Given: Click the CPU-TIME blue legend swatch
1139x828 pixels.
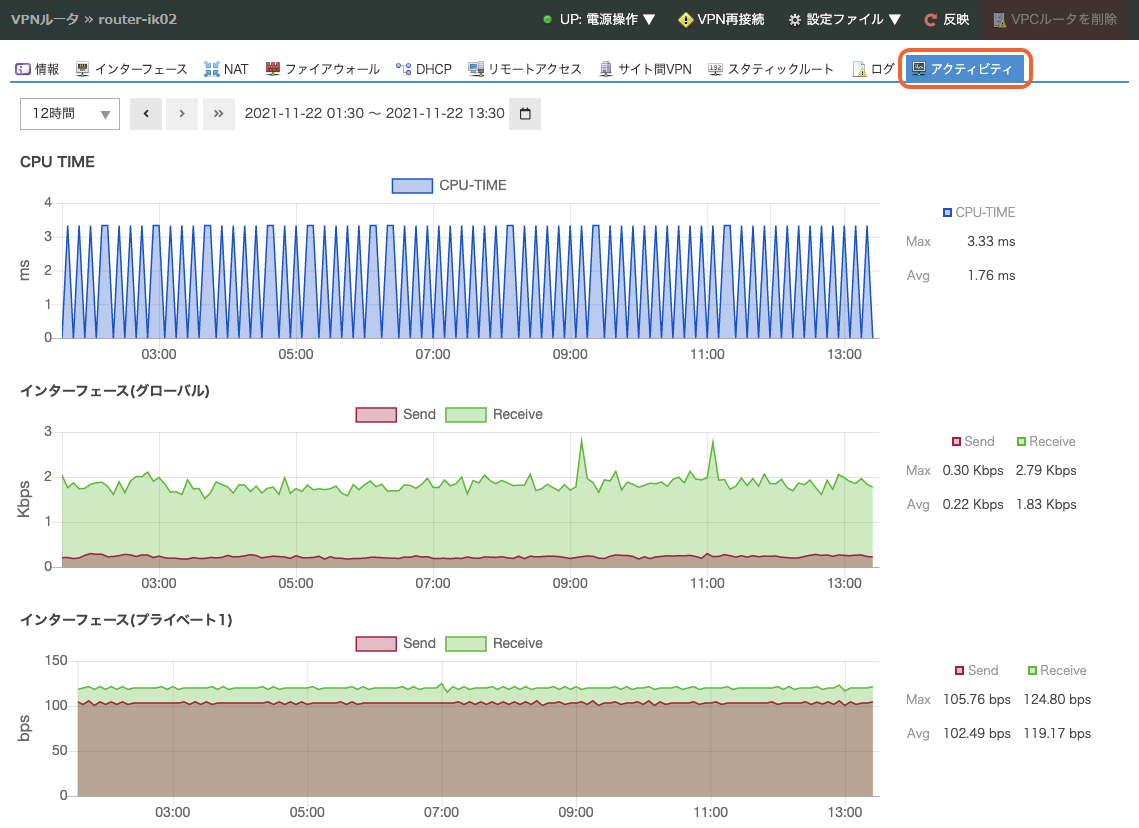Looking at the screenshot, I should [413, 185].
